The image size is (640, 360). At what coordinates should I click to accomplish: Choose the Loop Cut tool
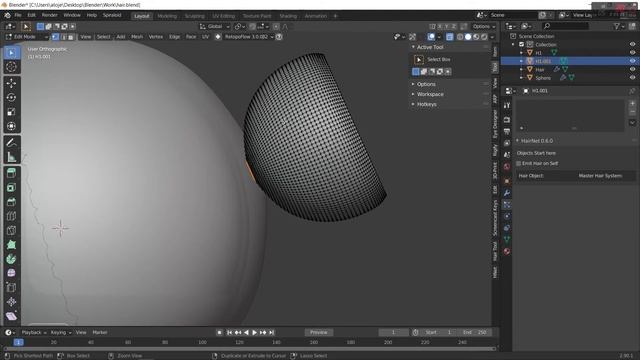(11, 216)
